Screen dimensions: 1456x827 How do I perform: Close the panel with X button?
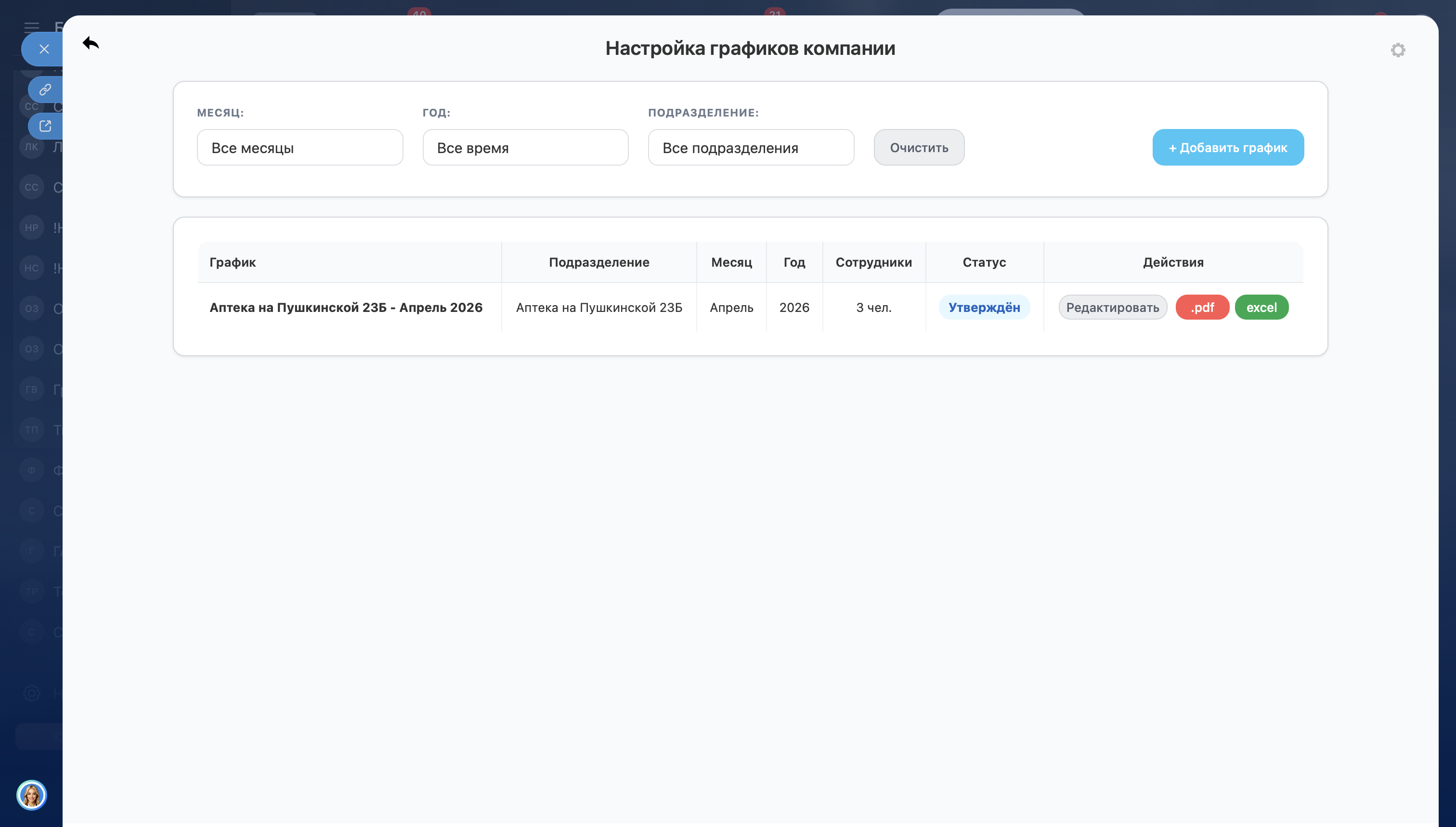[x=44, y=50]
